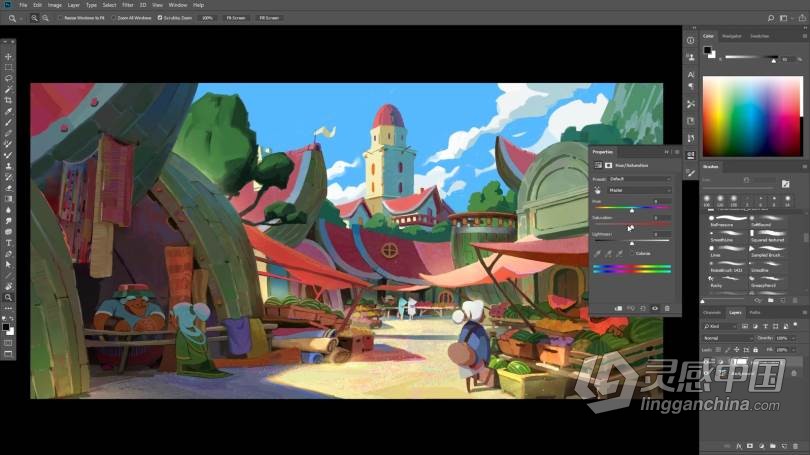Click the clip to layer icon in Properties
Screen dimensions: 810x455
(618, 308)
